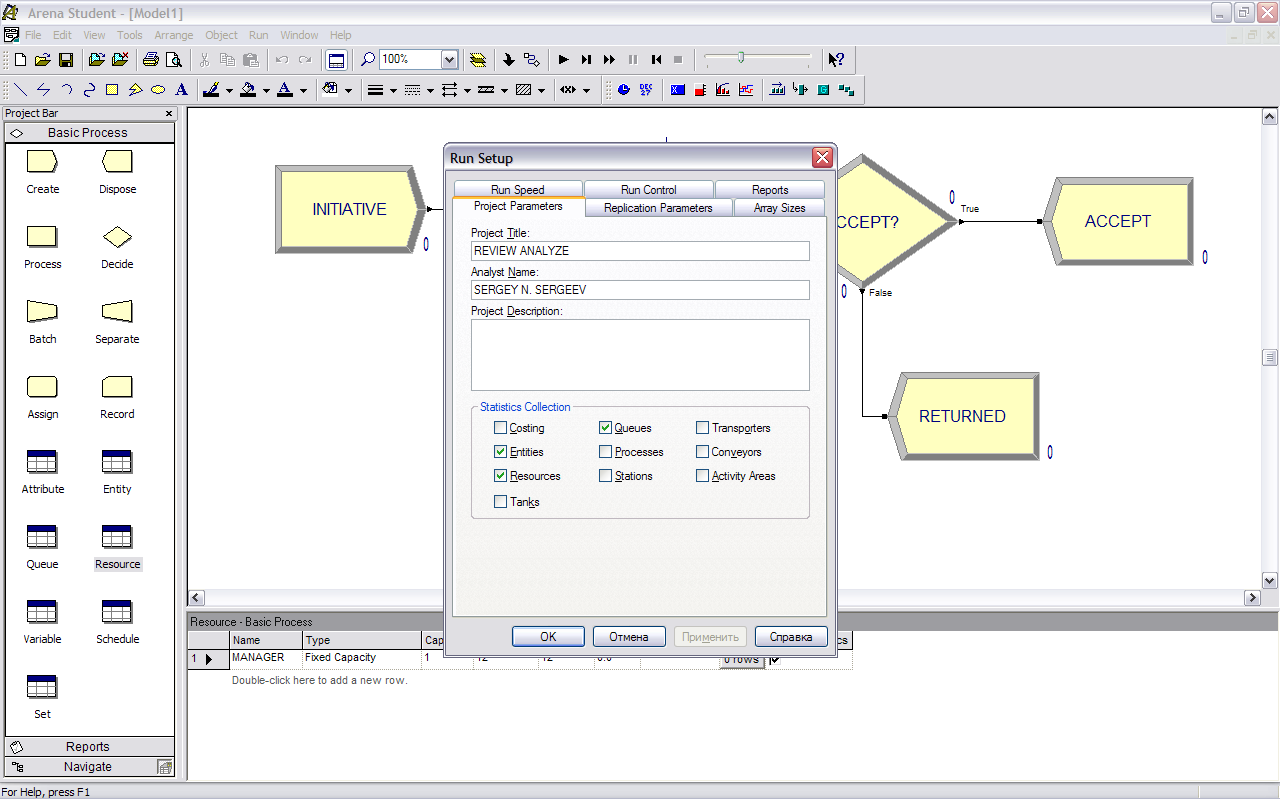Expand the Reports panel in Project Bar
The height and width of the screenshot is (800, 1280).
[88, 747]
